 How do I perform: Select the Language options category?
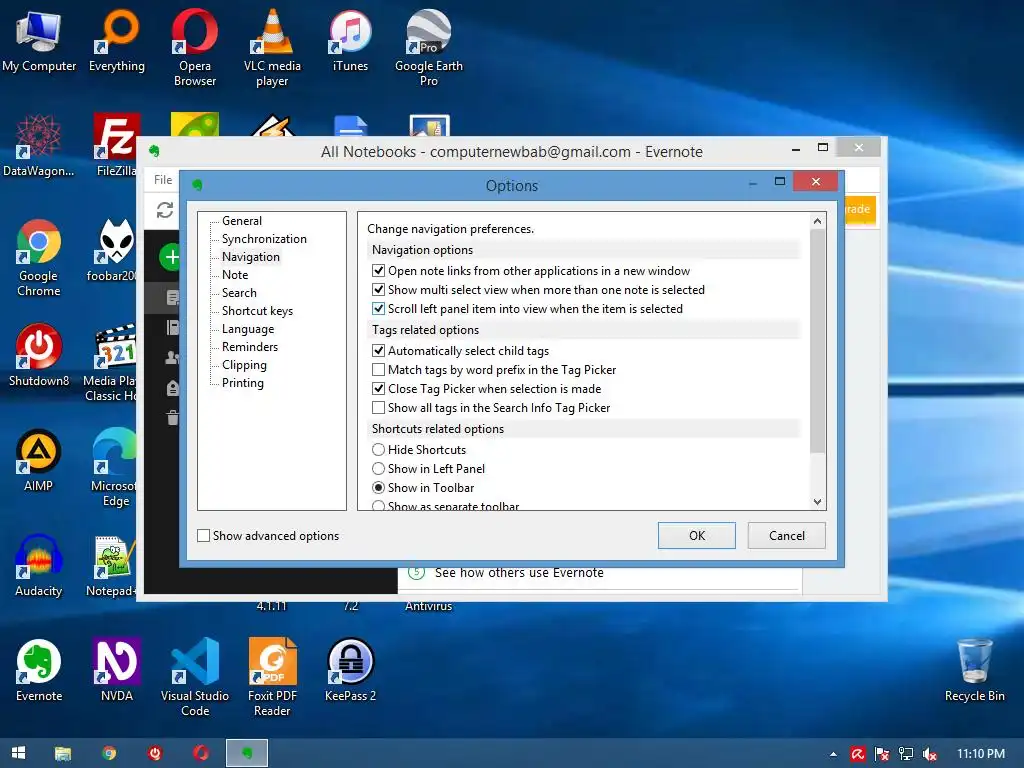[x=248, y=328]
